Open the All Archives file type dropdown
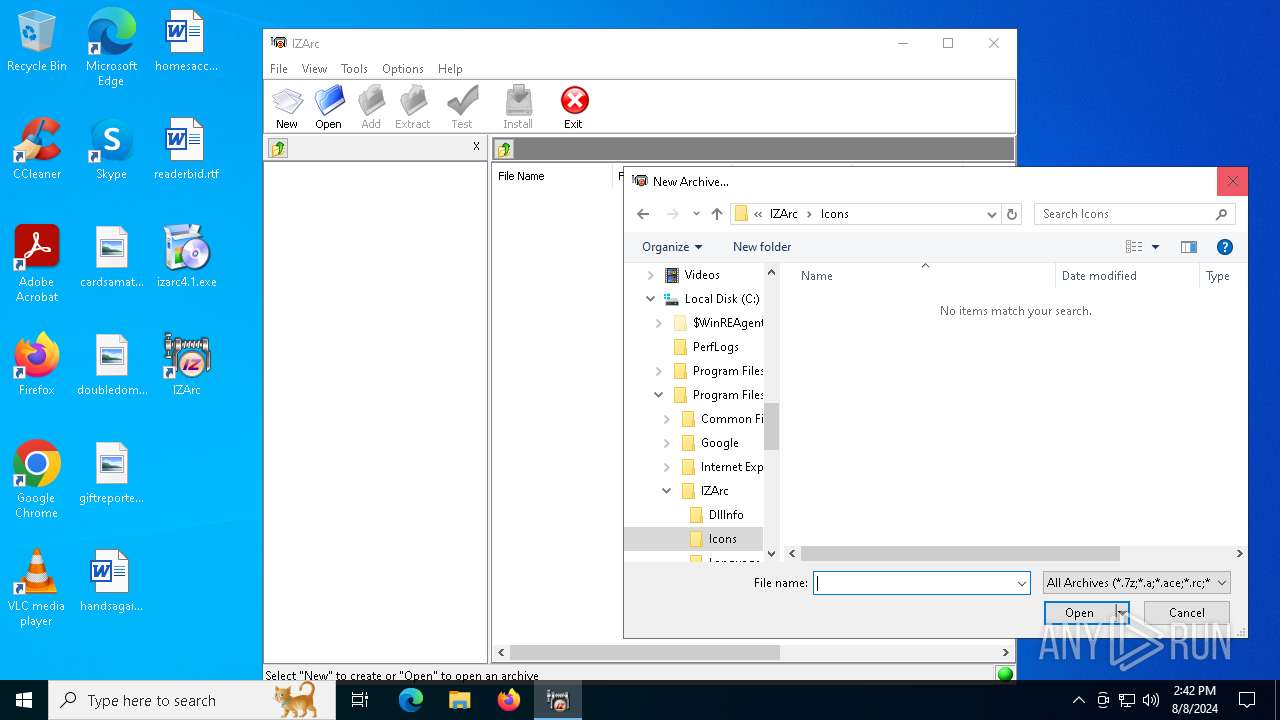 point(1136,583)
